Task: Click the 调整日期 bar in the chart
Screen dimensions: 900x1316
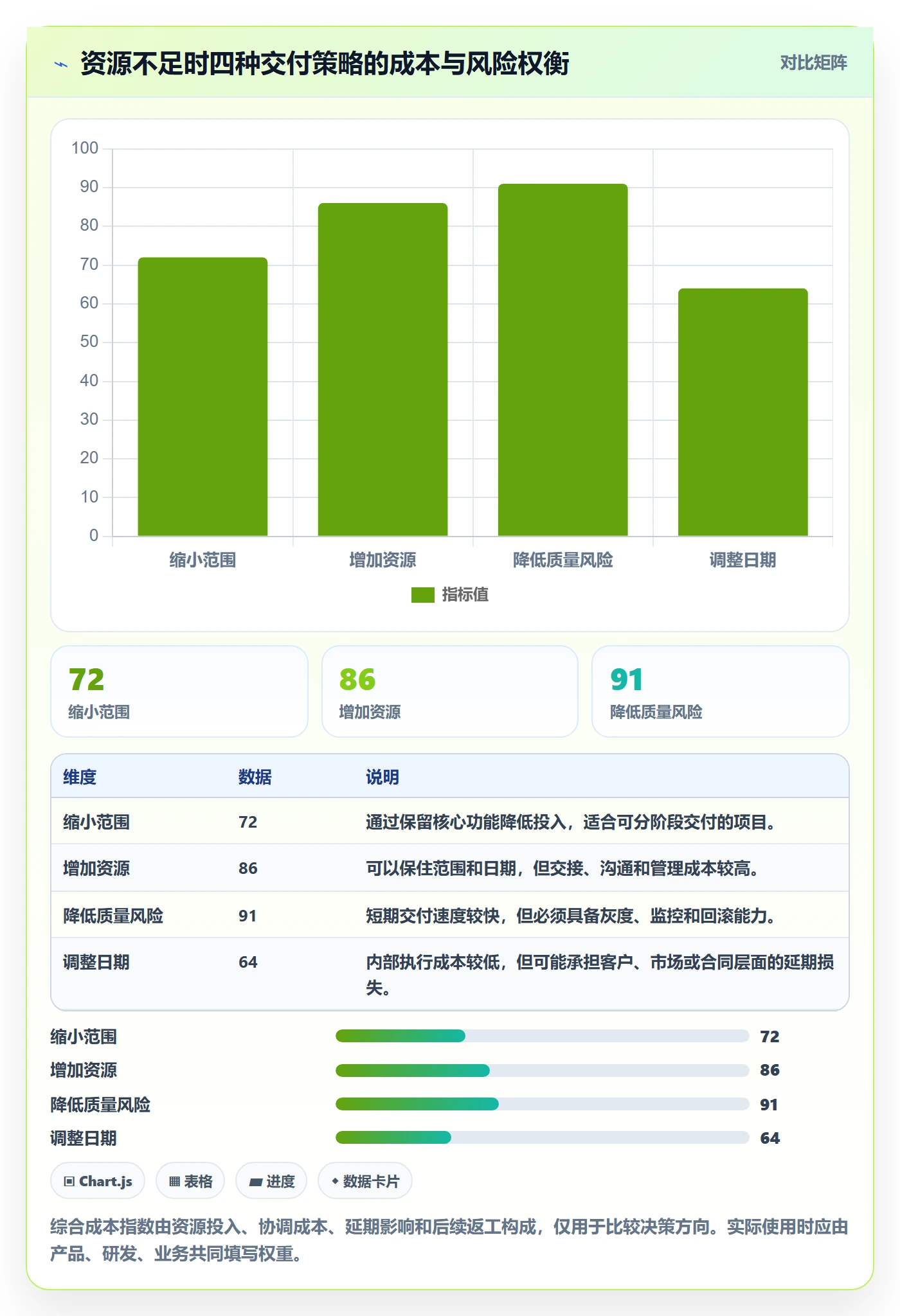Action: pyautogui.click(x=742, y=412)
